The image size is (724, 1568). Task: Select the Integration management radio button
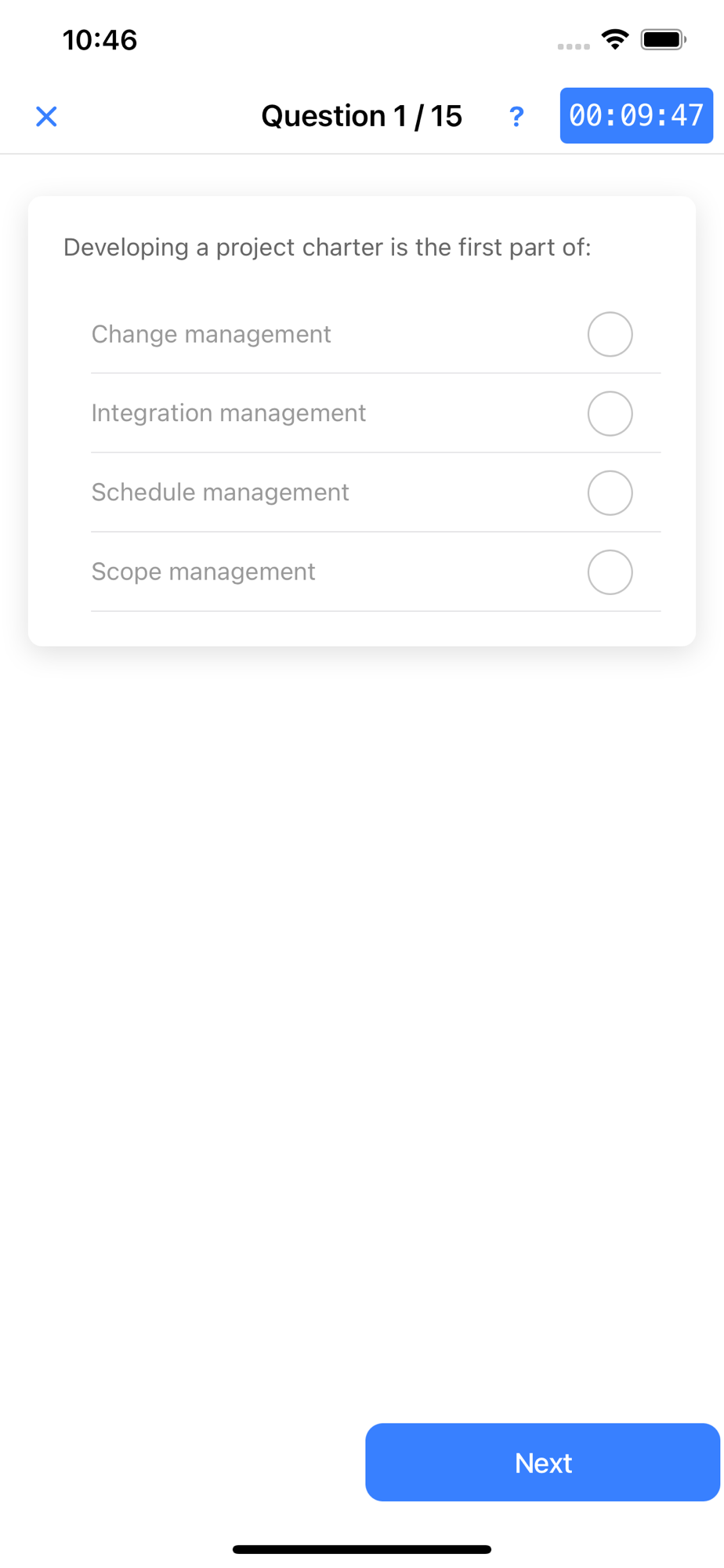(x=610, y=414)
